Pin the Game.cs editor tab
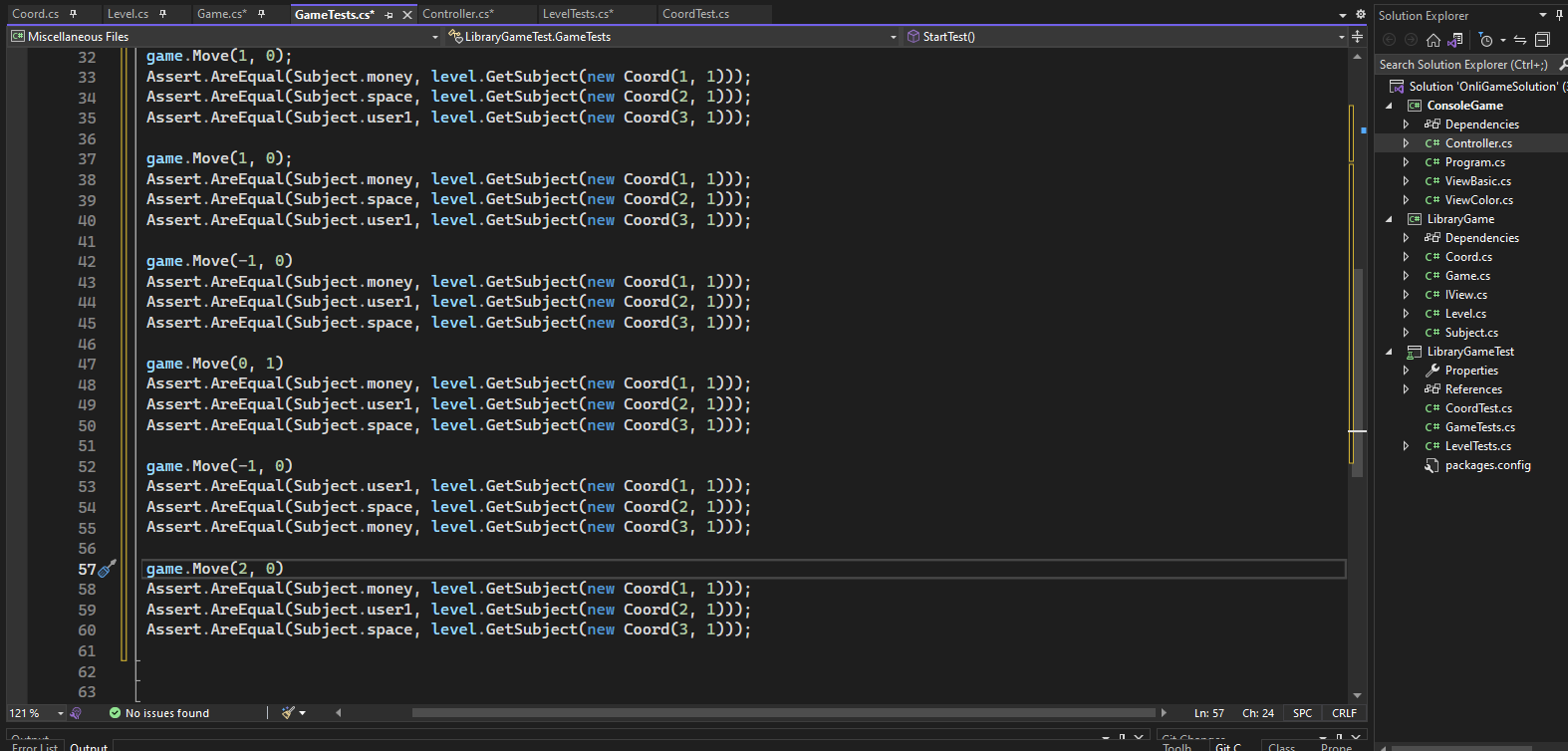The width and height of the screenshot is (1568, 751). (261, 14)
